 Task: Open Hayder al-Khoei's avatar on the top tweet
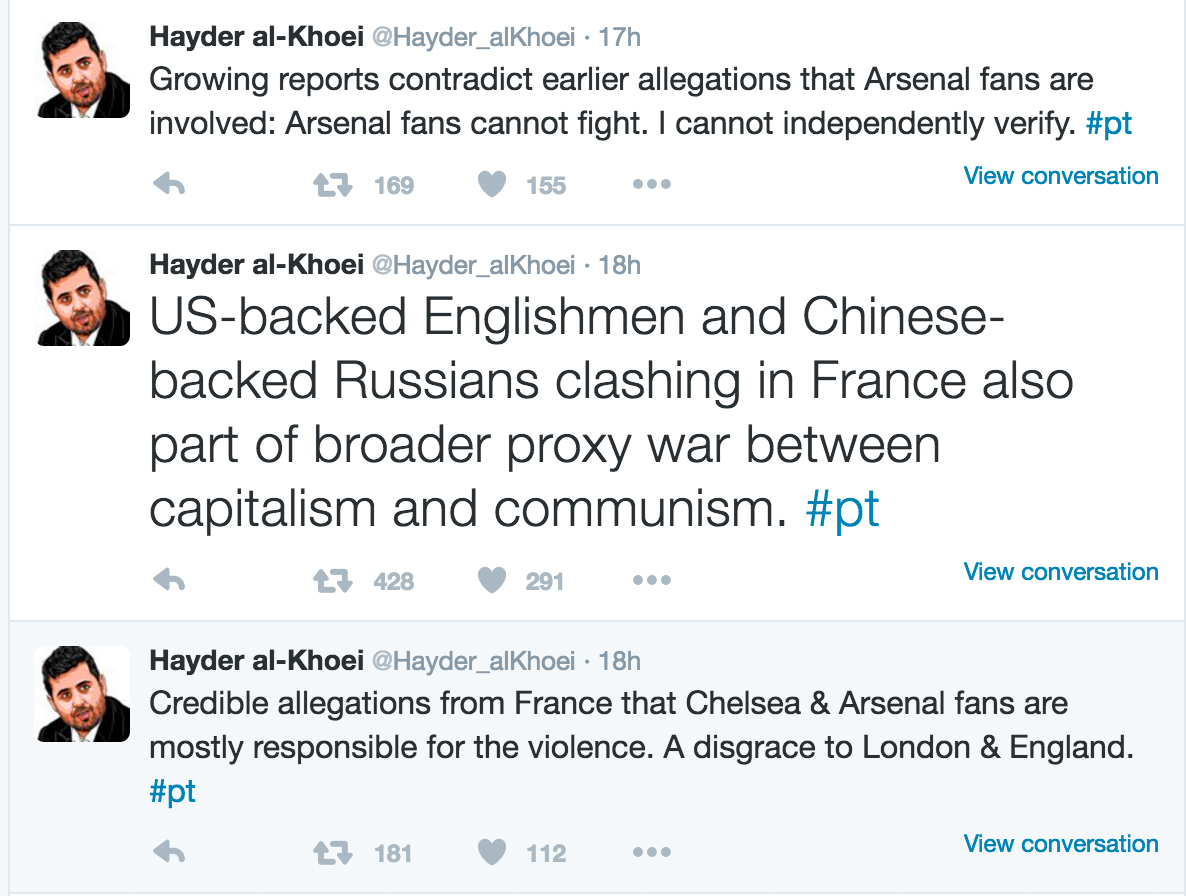tap(83, 70)
